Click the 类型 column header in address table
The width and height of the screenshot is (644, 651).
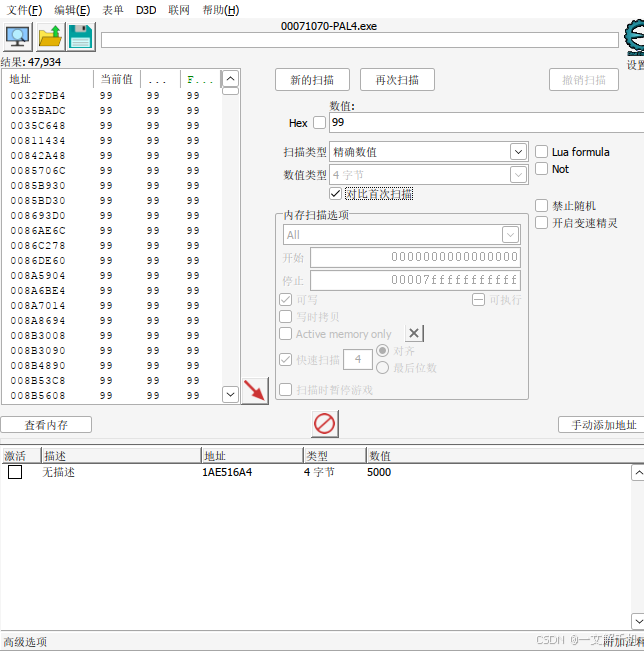pyautogui.click(x=335, y=456)
